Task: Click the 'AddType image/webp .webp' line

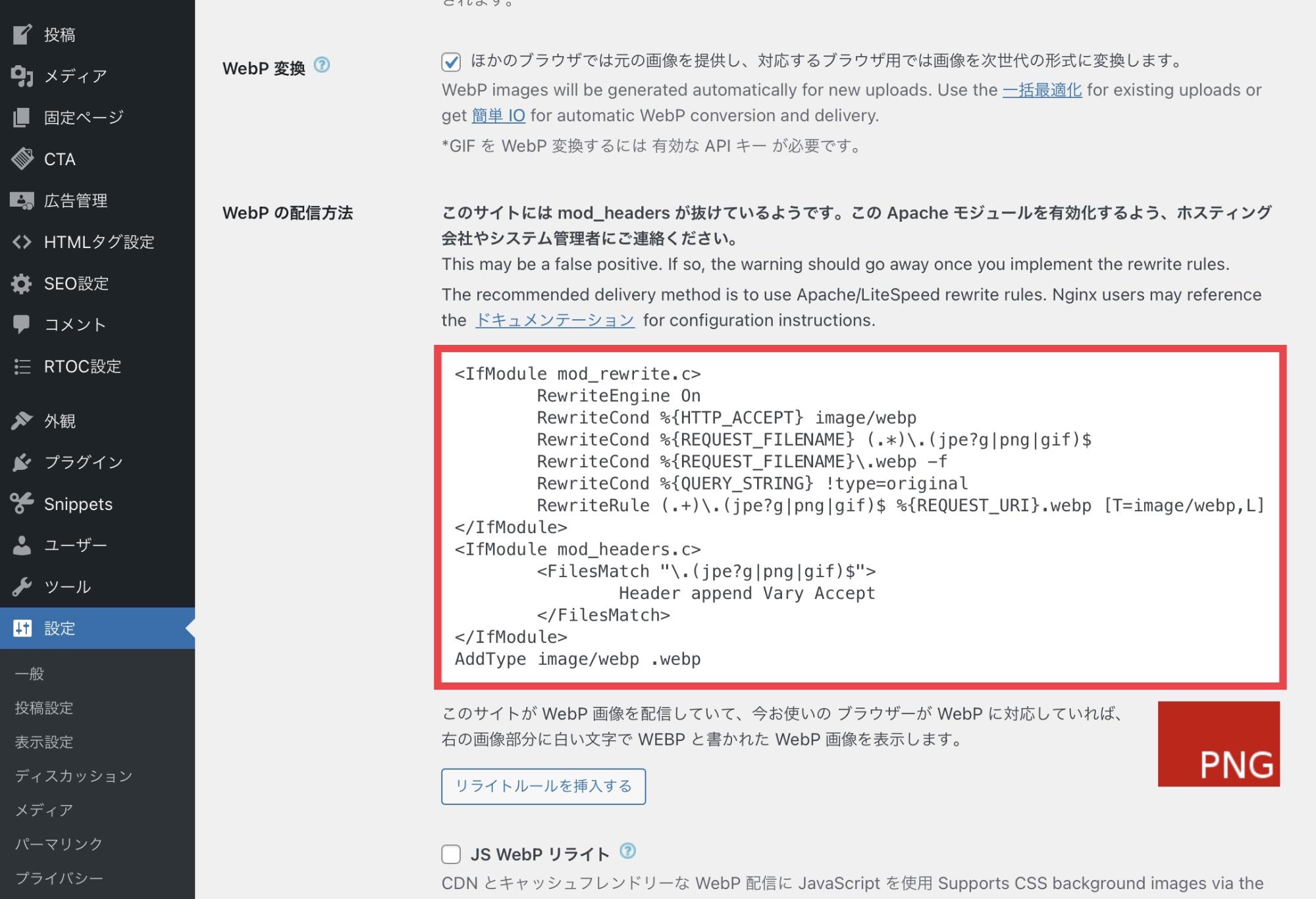Action: (577, 659)
